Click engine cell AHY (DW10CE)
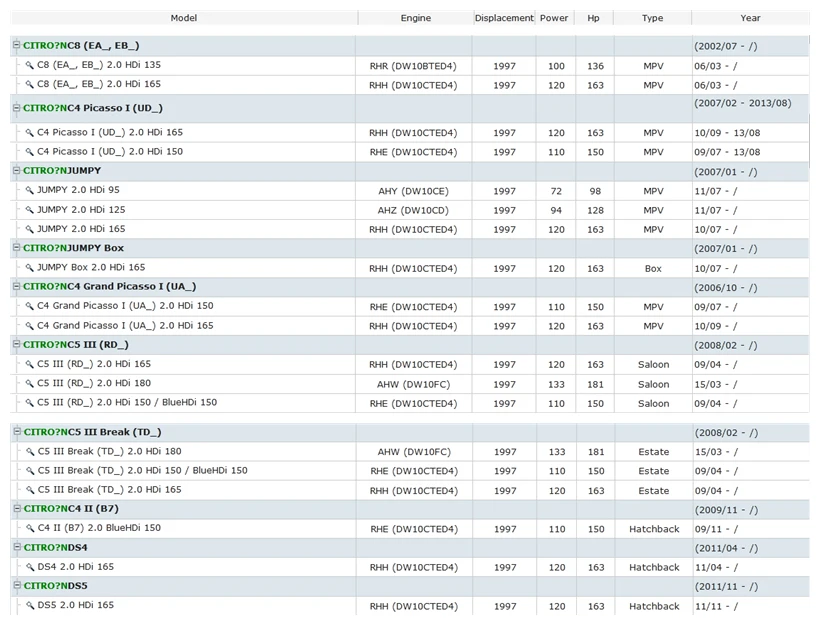Image resolution: width=820 pixels, height=625 pixels. [413, 191]
